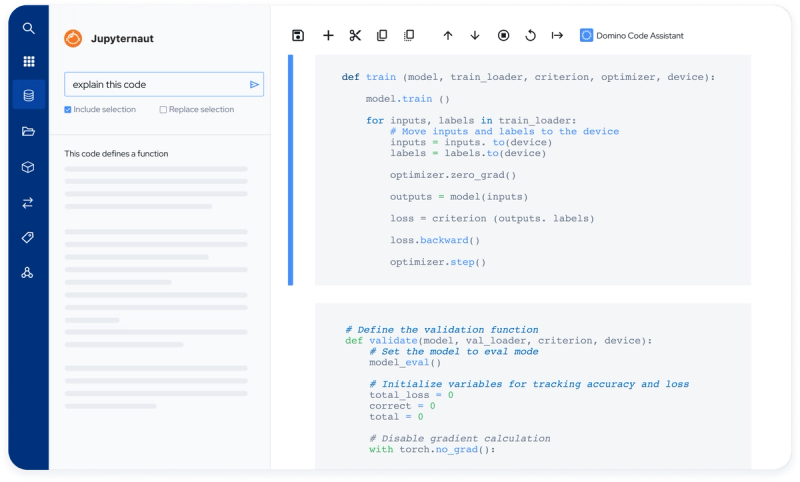
Task: Click 'def validate' code line
Action: click(498, 341)
